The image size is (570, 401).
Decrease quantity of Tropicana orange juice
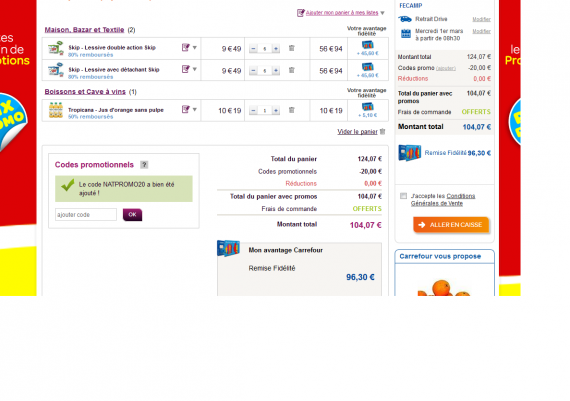pyautogui.click(x=253, y=110)
